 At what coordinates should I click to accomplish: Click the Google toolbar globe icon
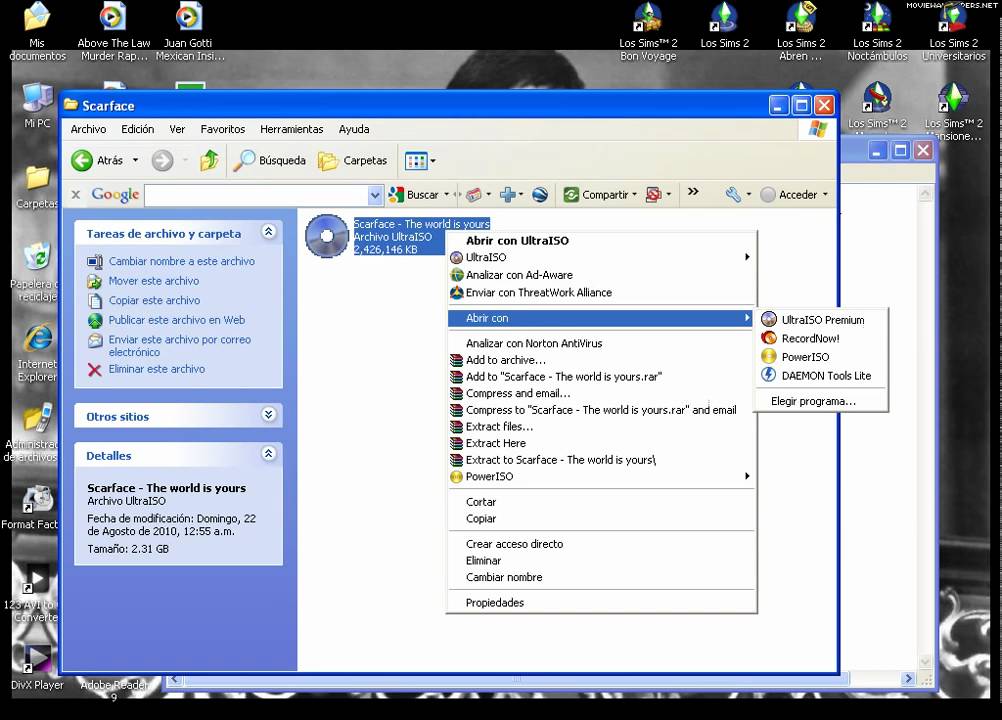540,194
